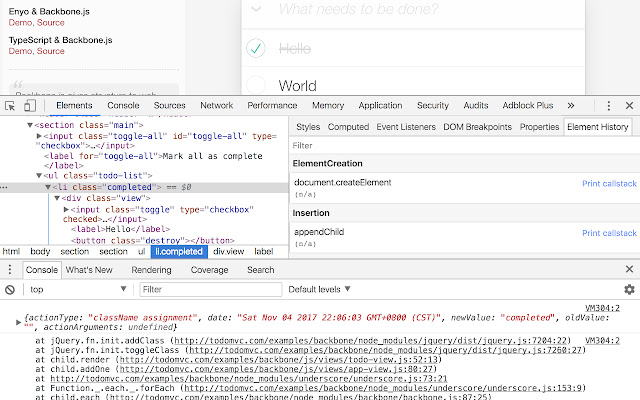Select the DOM Breakpoints sidebar tab

click(x=477, y=127)
